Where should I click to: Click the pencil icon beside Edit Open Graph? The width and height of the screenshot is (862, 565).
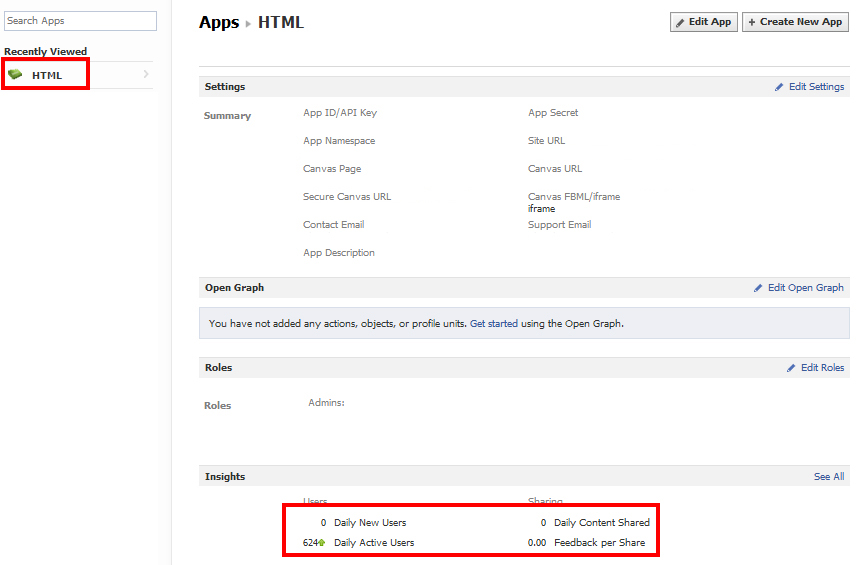(x=758, y=288)
